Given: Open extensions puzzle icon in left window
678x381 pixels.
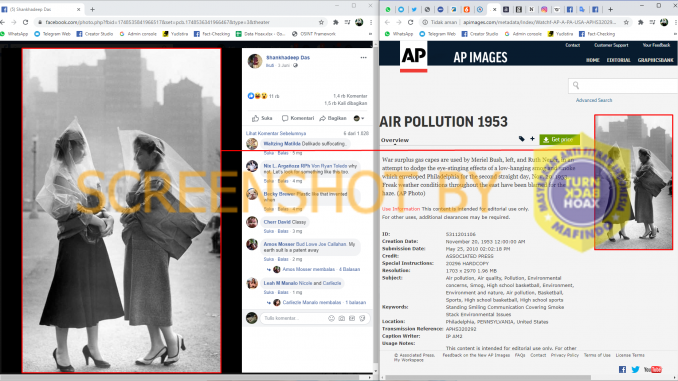Looking at the screenshot, I should click(x=336, y=22).
